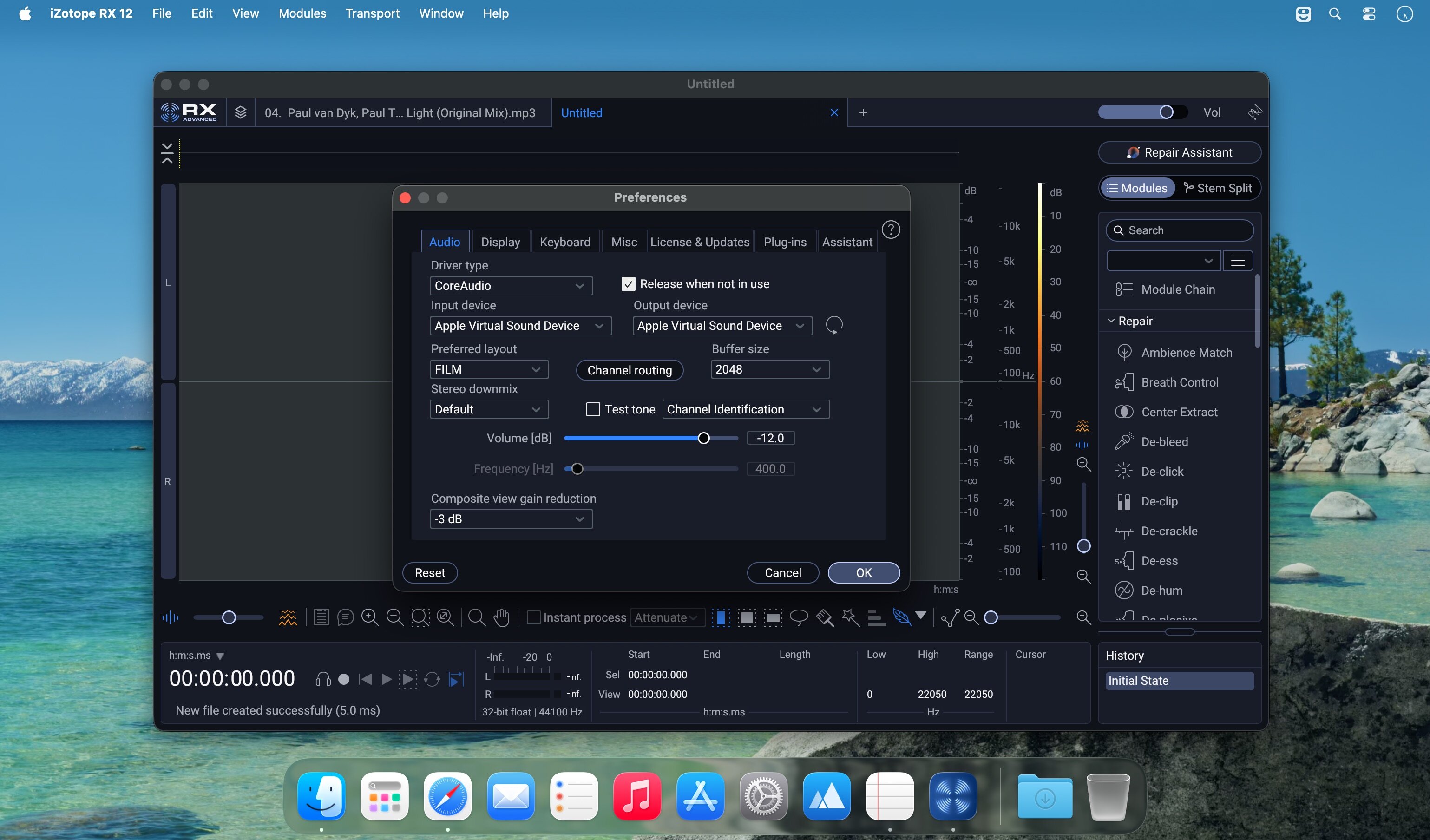Open the Modules menu in menu bar
The image size is (1430, 840).
click(x=302, y=13)
